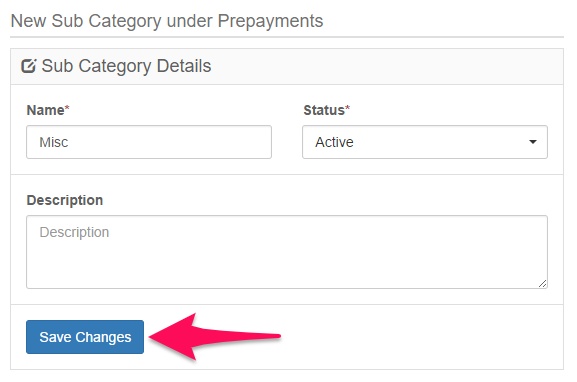Viewport: 577px width, 382px height.
Task: Click the Misc text inside Name box
Action: click(54, 142)
